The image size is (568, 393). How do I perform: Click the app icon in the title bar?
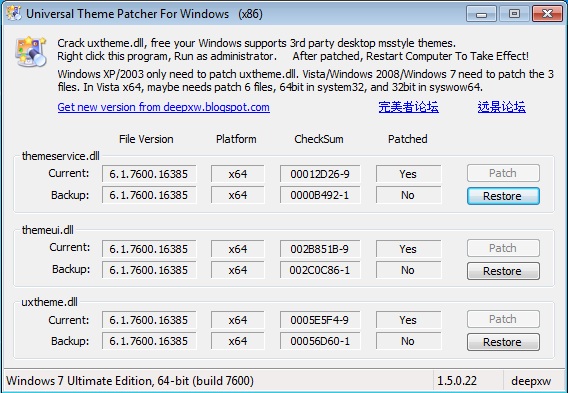[x=14, y=13]
